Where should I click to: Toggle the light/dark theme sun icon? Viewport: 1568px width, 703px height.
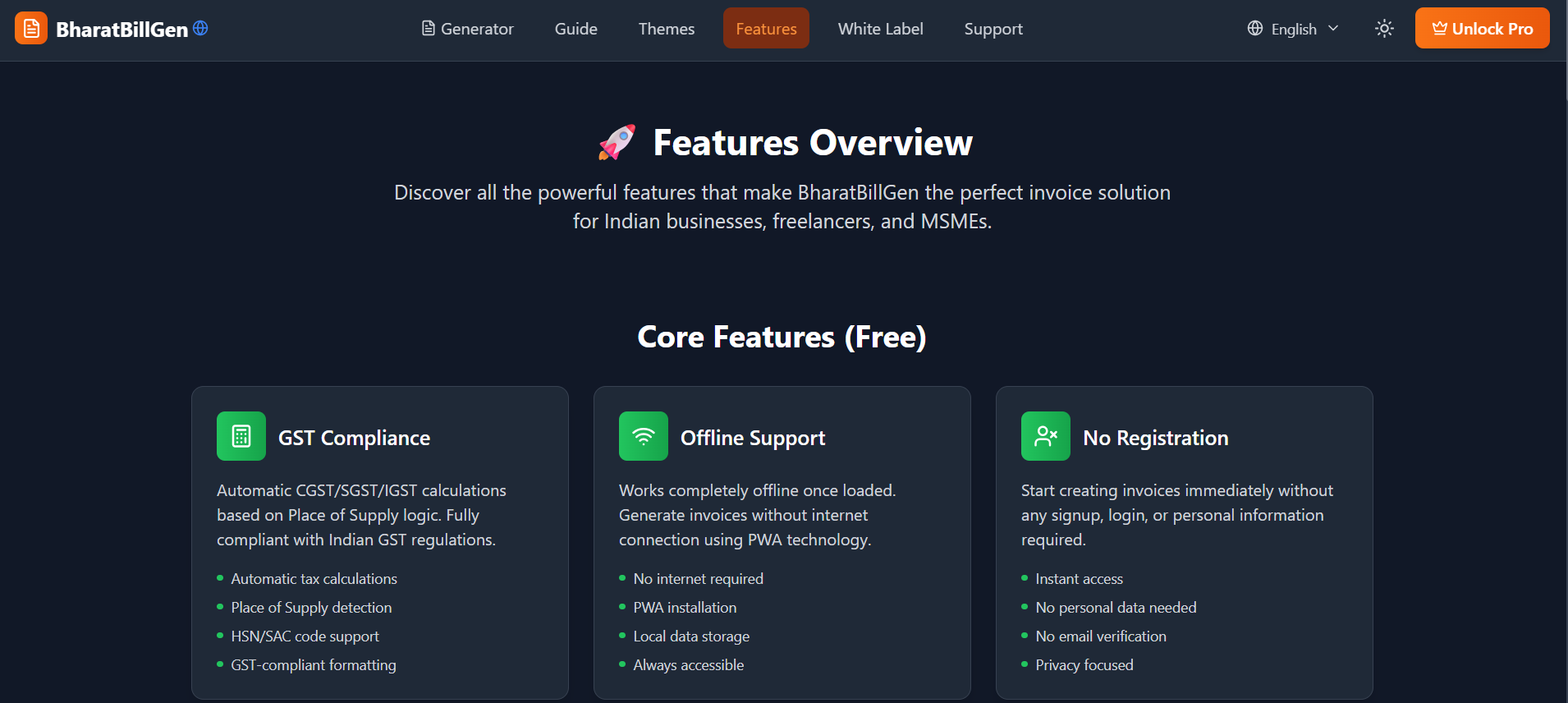(x=1384, y=29)
